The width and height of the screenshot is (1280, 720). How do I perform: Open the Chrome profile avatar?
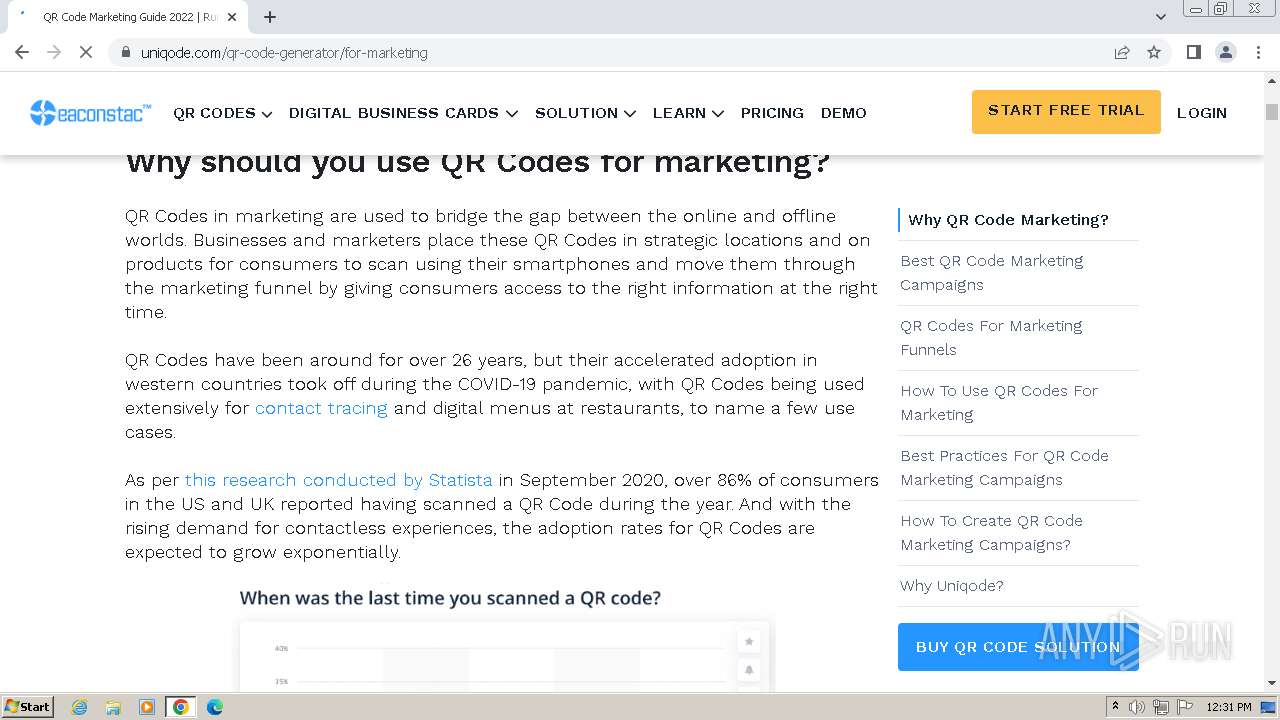1226,52
